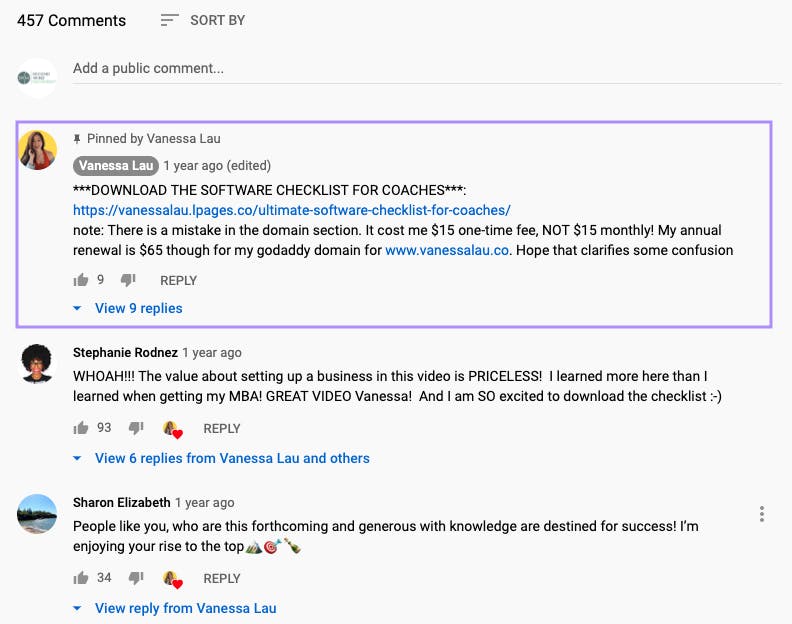Reply to the pinned comment
Screen dimensions: 792x624
tap(178, 280)
